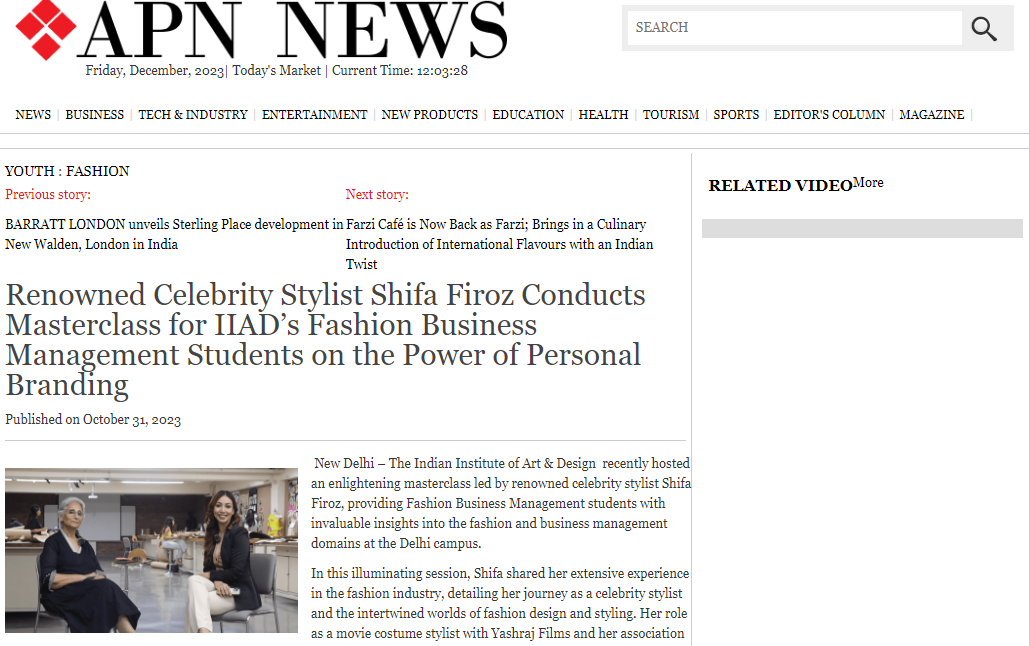The height and width of the screenshot is (646, 1030).
Task: Open the masterclass article photo
Action: pos(151,550)
